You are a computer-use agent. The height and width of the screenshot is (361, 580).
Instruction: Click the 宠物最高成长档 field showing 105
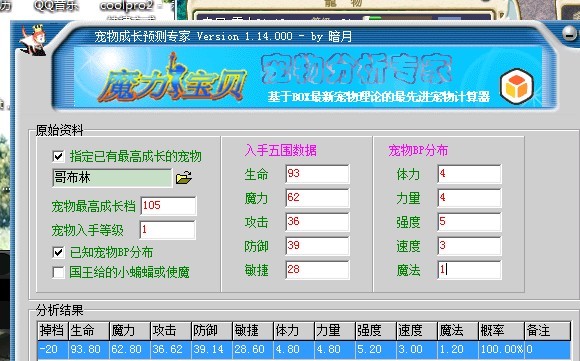click(168, 206)
